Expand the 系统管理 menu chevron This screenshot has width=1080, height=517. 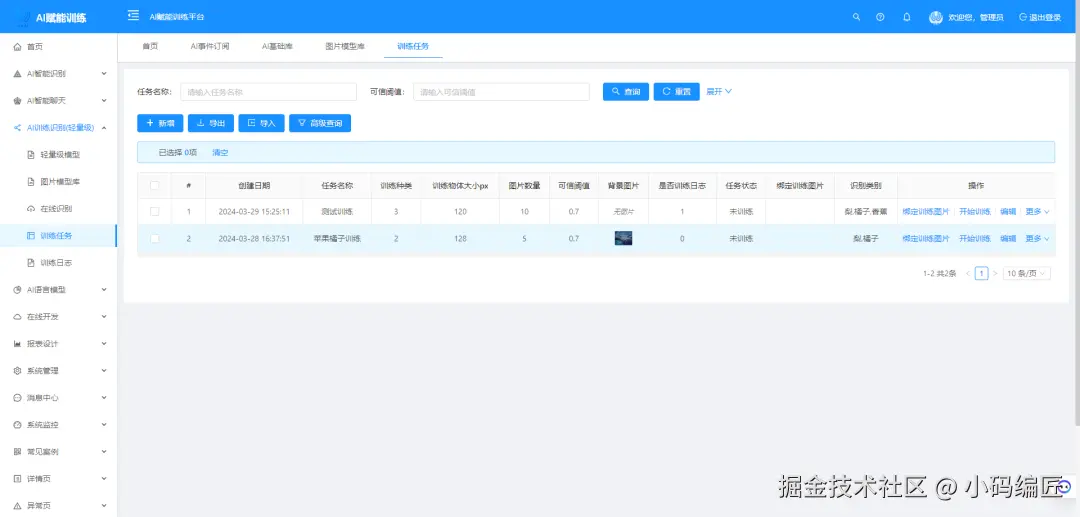coord(104,370)
